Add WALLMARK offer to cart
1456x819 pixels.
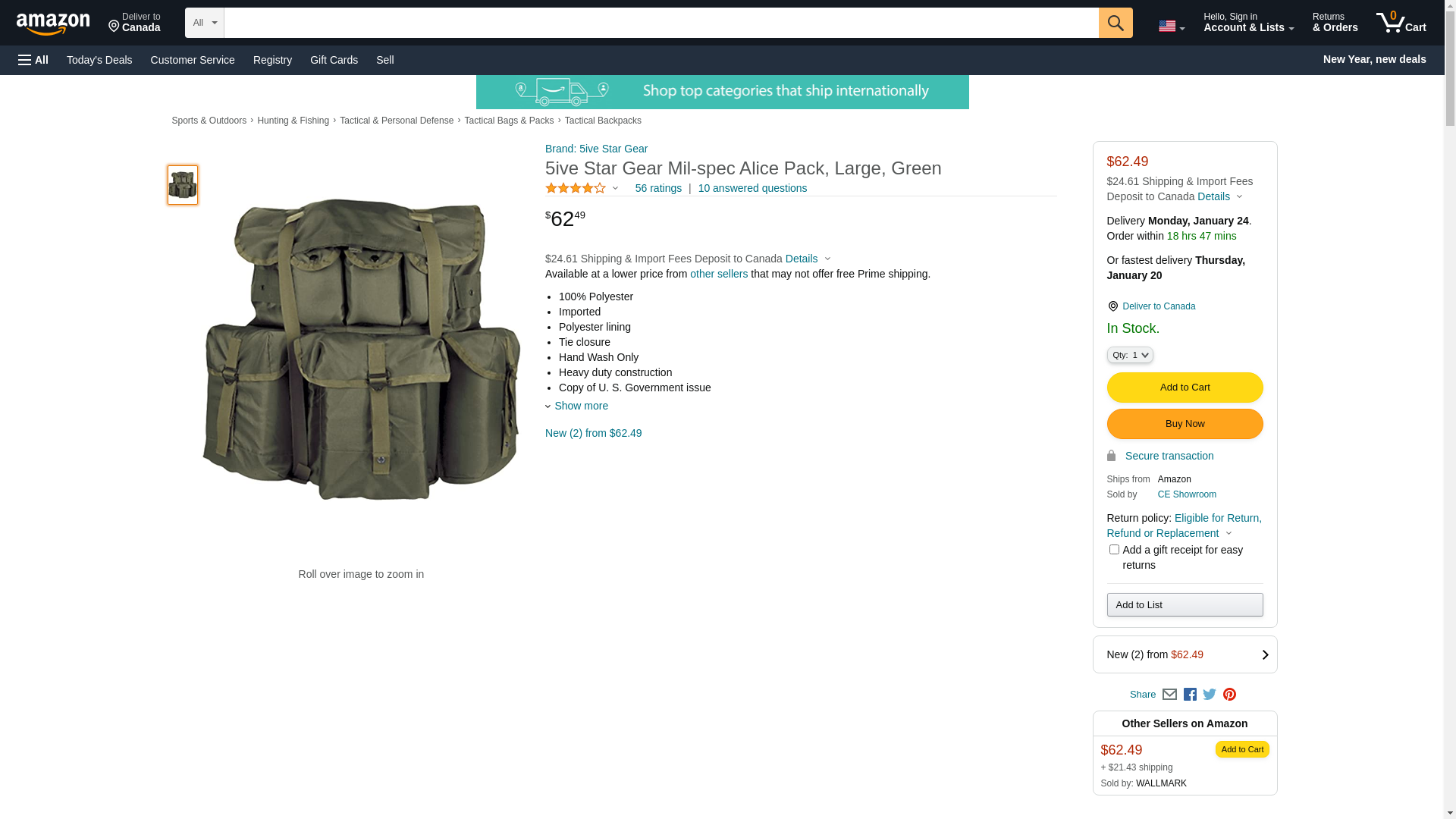tap(1242, 749)
